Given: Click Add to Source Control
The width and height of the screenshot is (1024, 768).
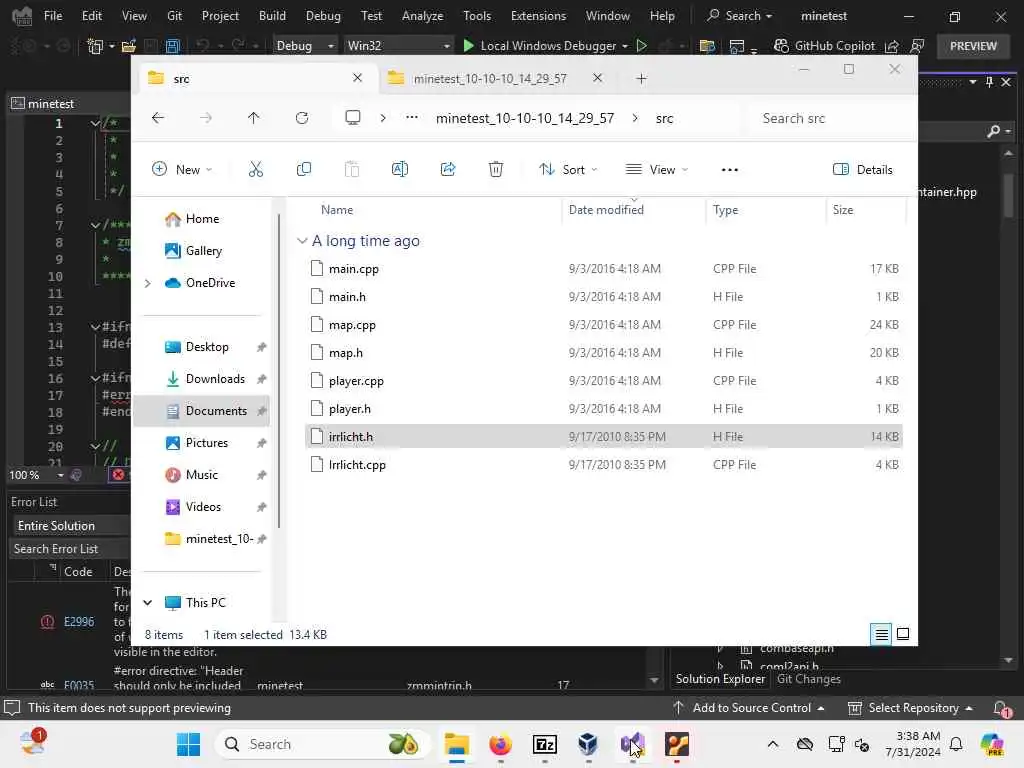Looking at the screenshot, I should [748, 708].
